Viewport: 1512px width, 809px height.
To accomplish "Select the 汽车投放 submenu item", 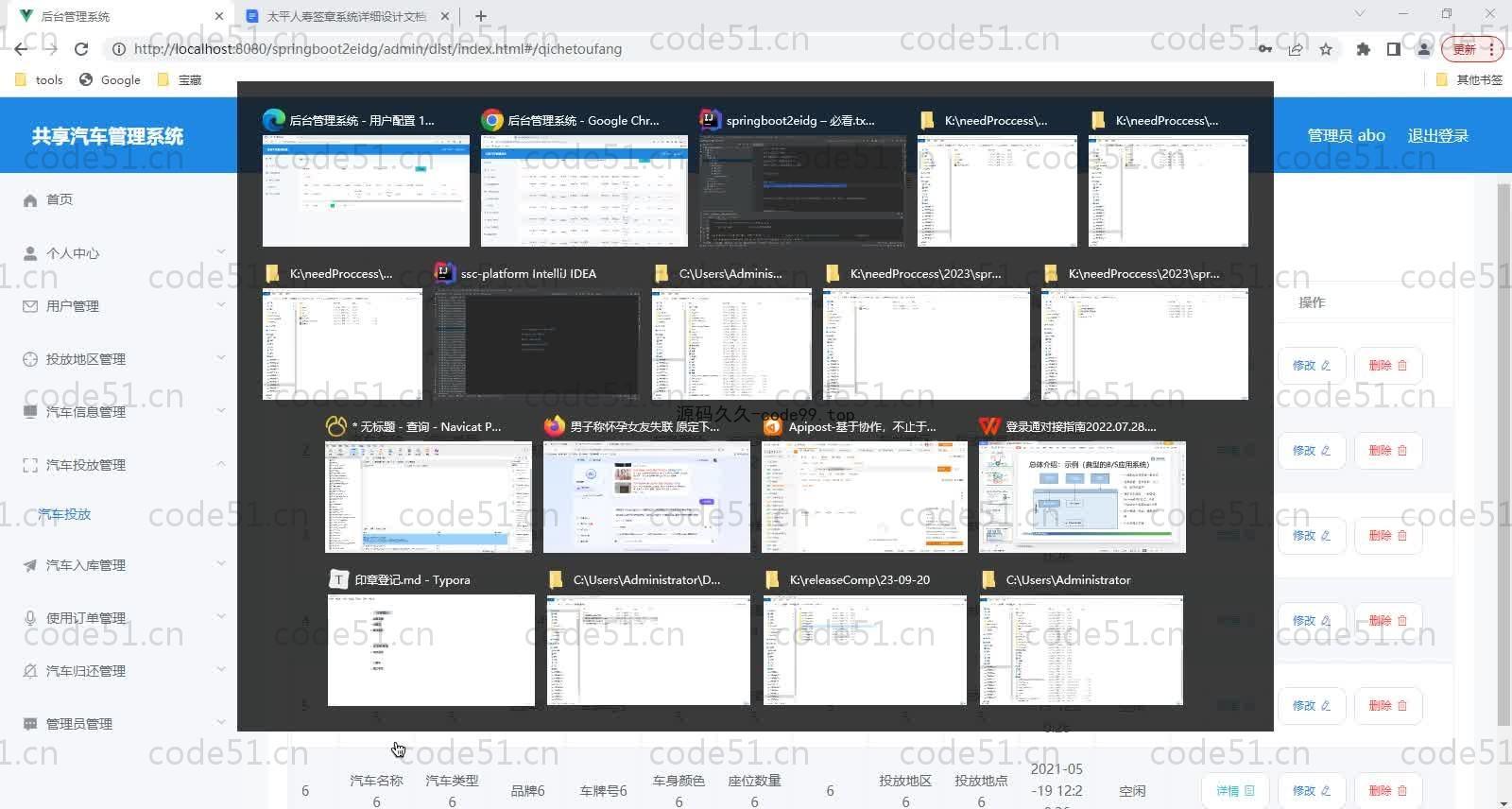I will click(x=64, y=514).
